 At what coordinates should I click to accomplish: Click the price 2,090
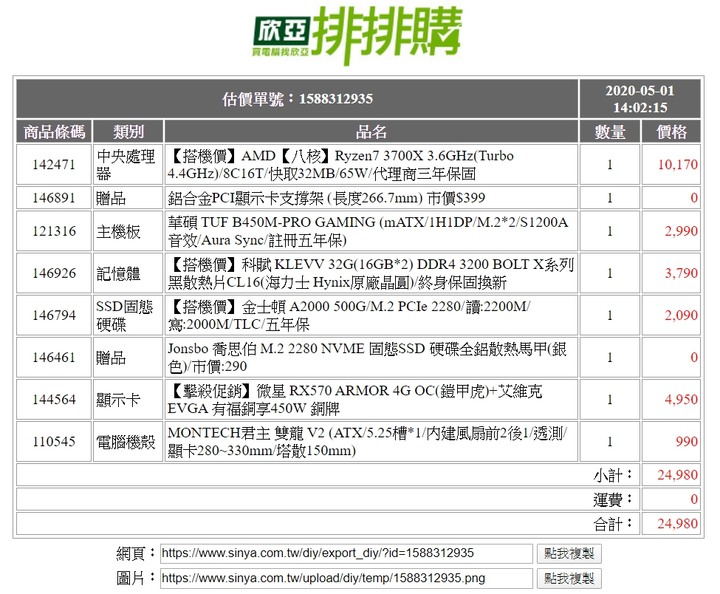(x=681, y=315)
